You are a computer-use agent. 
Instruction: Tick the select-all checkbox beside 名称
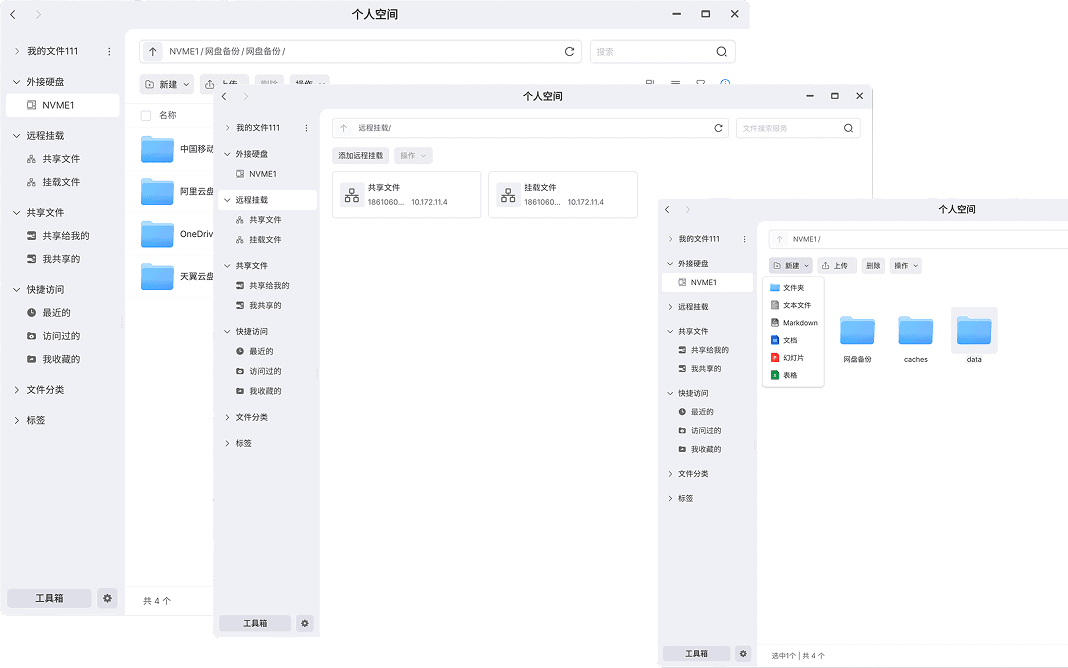click(x=146, y=115)
